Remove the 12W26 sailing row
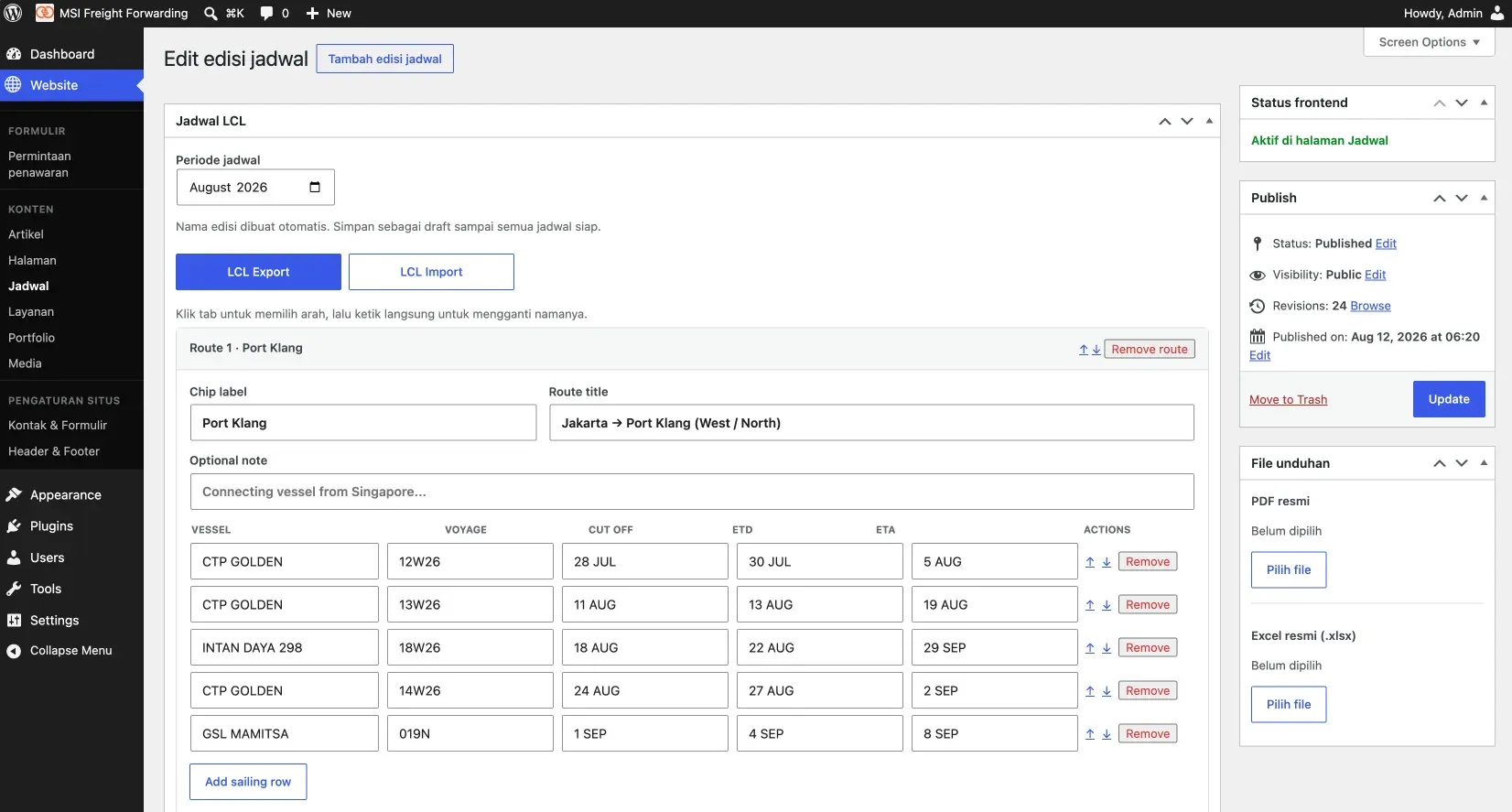Viewport: 1512px width, 812px height. tap(1148, 561)
